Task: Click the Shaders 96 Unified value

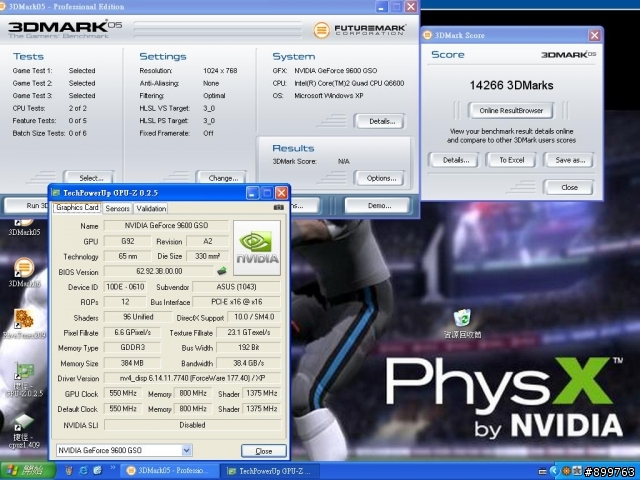Action: 138,317
